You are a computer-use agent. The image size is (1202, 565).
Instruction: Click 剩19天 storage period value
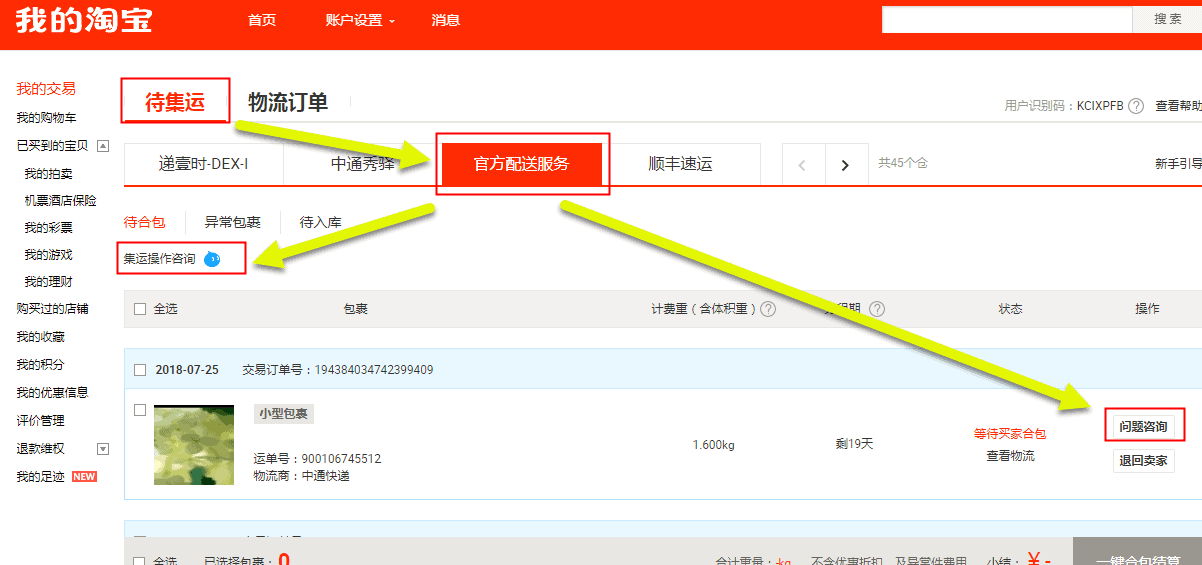854,443
